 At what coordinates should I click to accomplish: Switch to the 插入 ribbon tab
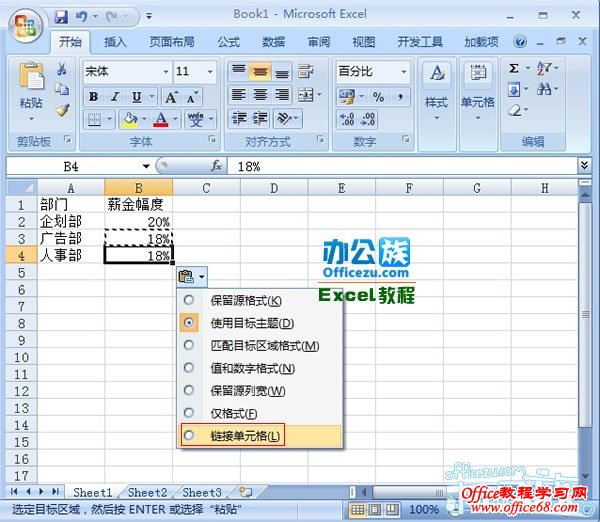115,42
